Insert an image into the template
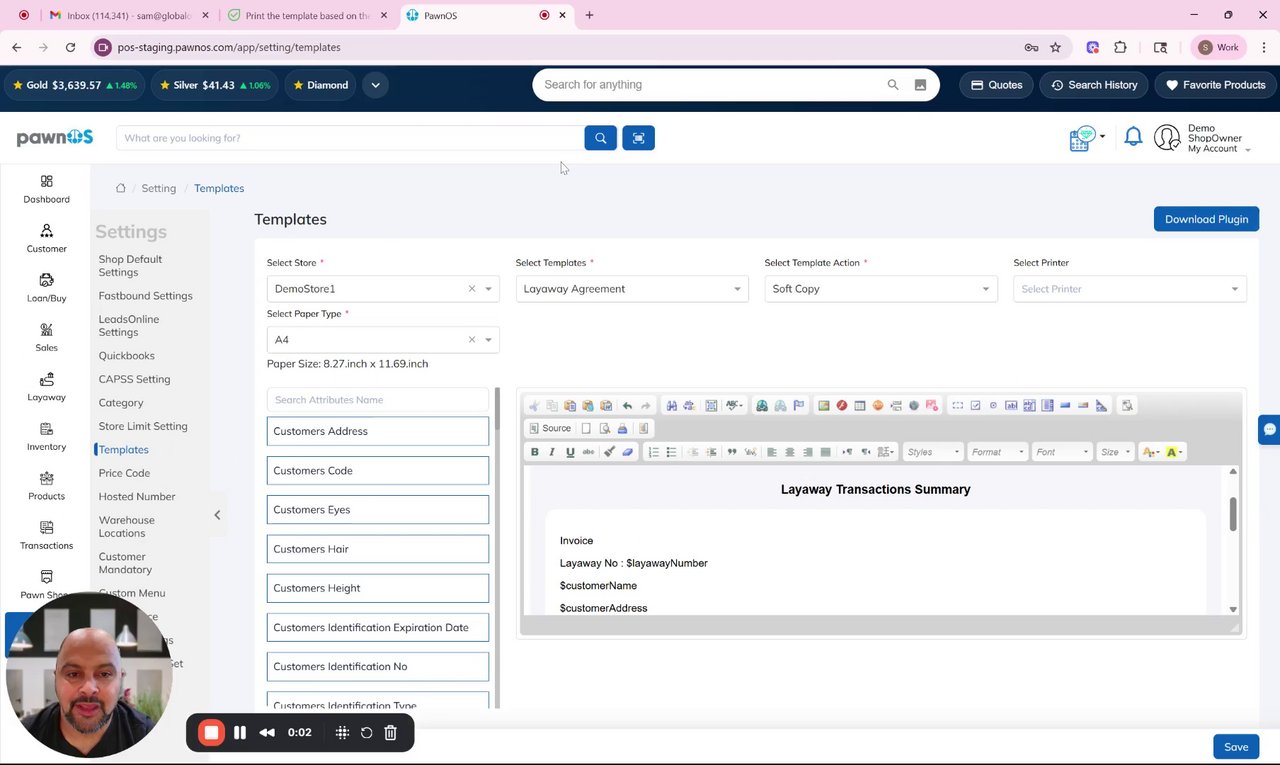 (823, 405)
